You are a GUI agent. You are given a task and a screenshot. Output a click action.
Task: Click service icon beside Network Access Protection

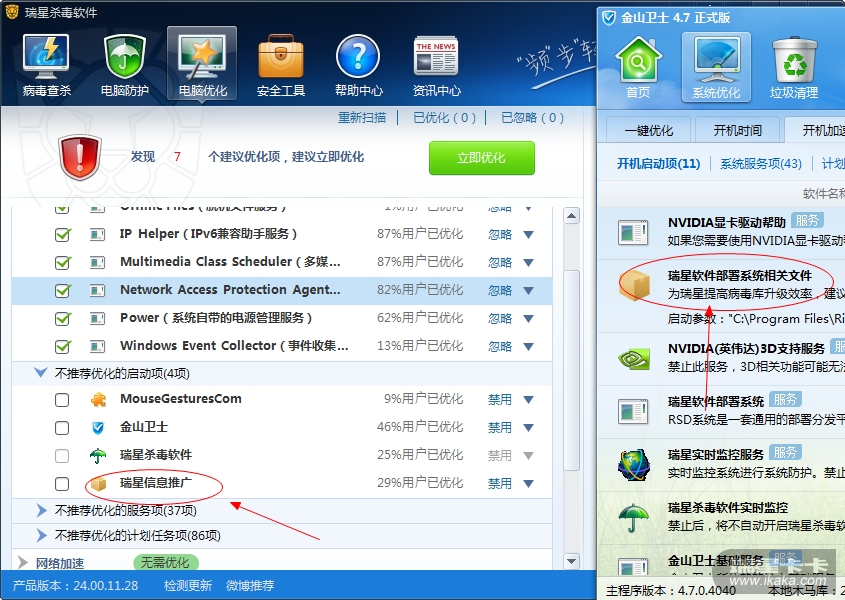point(98,291)
